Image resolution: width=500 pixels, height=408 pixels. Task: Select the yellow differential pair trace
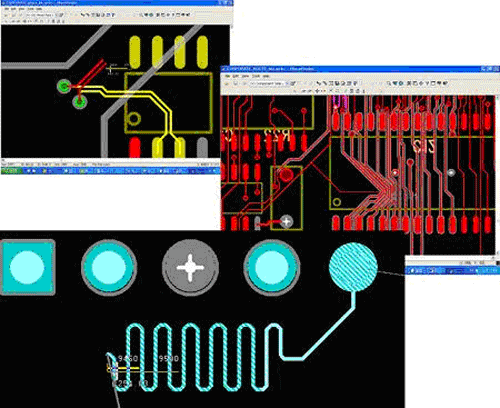pos(140,93)
